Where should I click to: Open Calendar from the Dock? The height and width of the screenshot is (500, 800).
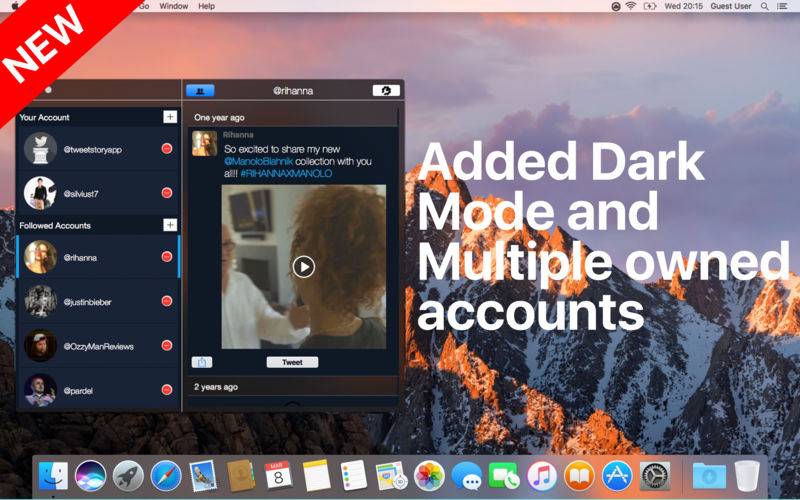point(278,476)
